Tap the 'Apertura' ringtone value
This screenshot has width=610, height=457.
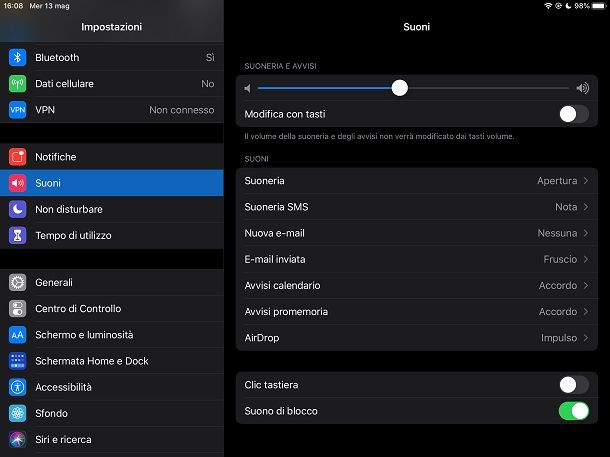557,181
